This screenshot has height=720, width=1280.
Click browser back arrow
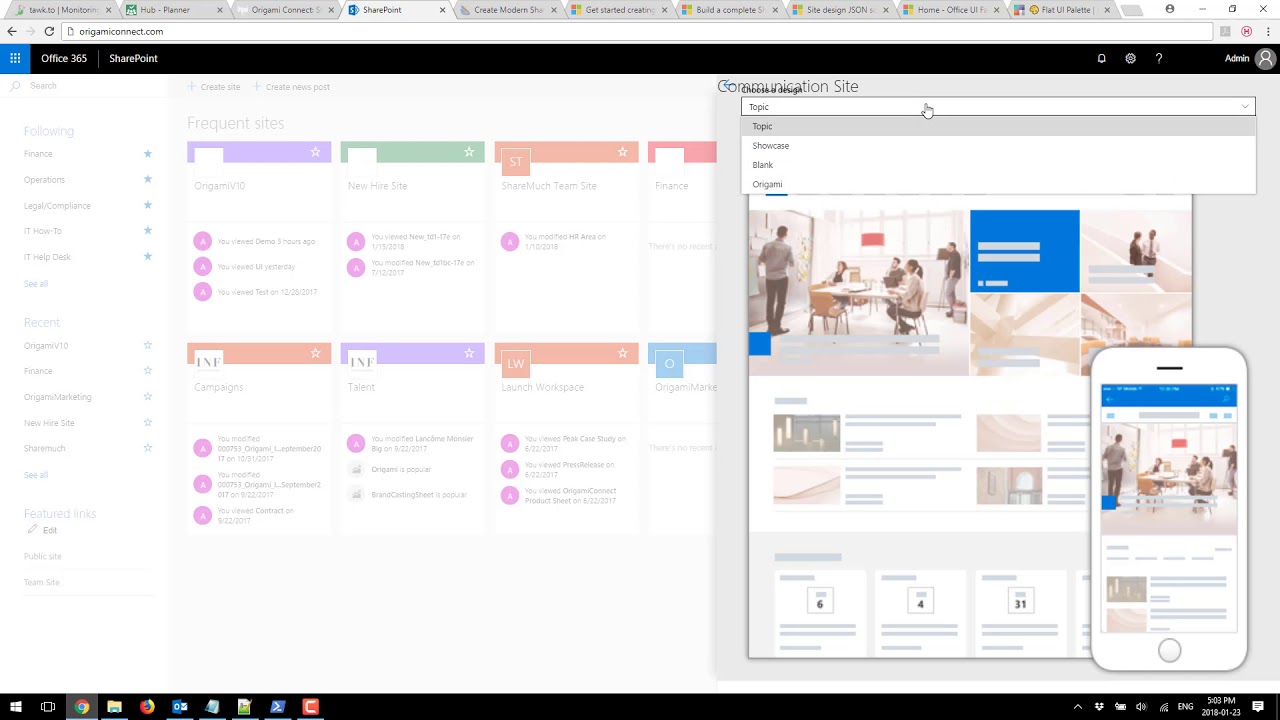tap(11, 31)
